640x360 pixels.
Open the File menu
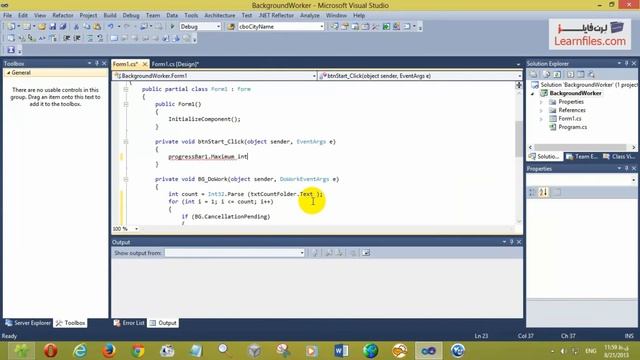7,16
